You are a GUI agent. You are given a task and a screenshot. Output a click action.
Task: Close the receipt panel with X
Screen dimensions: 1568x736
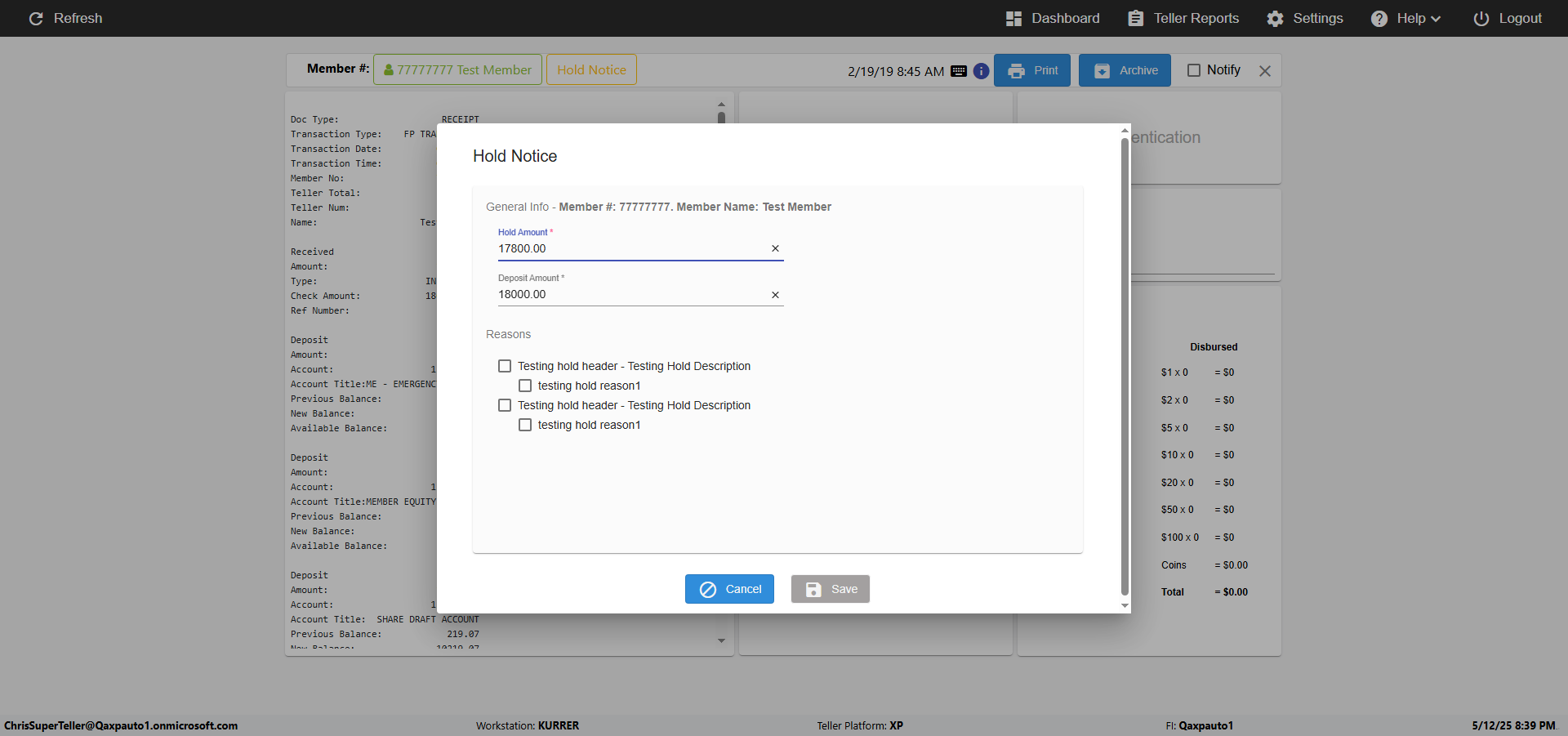[1265, 71]
